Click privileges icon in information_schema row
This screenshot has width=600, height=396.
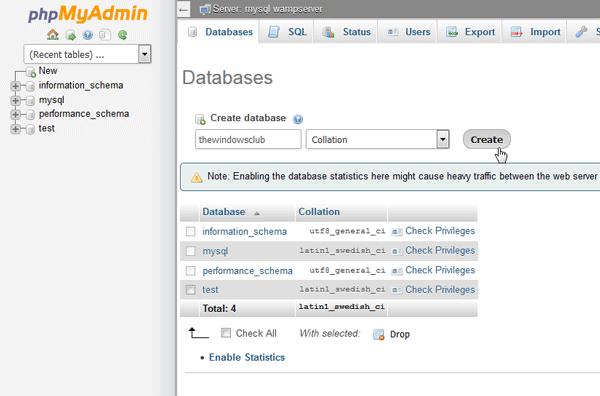pyautogui.click(x=396, y=231)
